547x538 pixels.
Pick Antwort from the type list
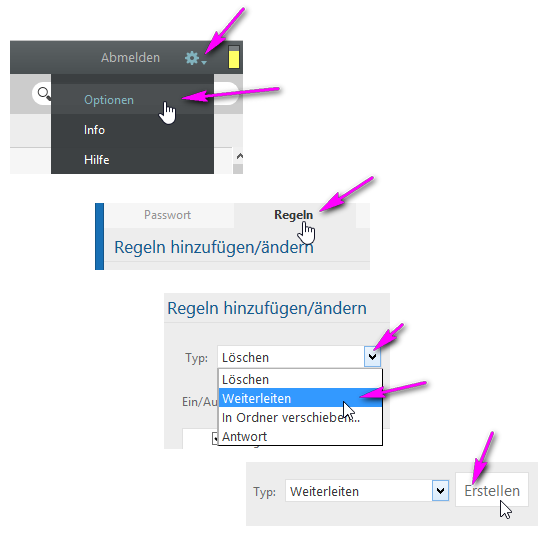(300, 436)
